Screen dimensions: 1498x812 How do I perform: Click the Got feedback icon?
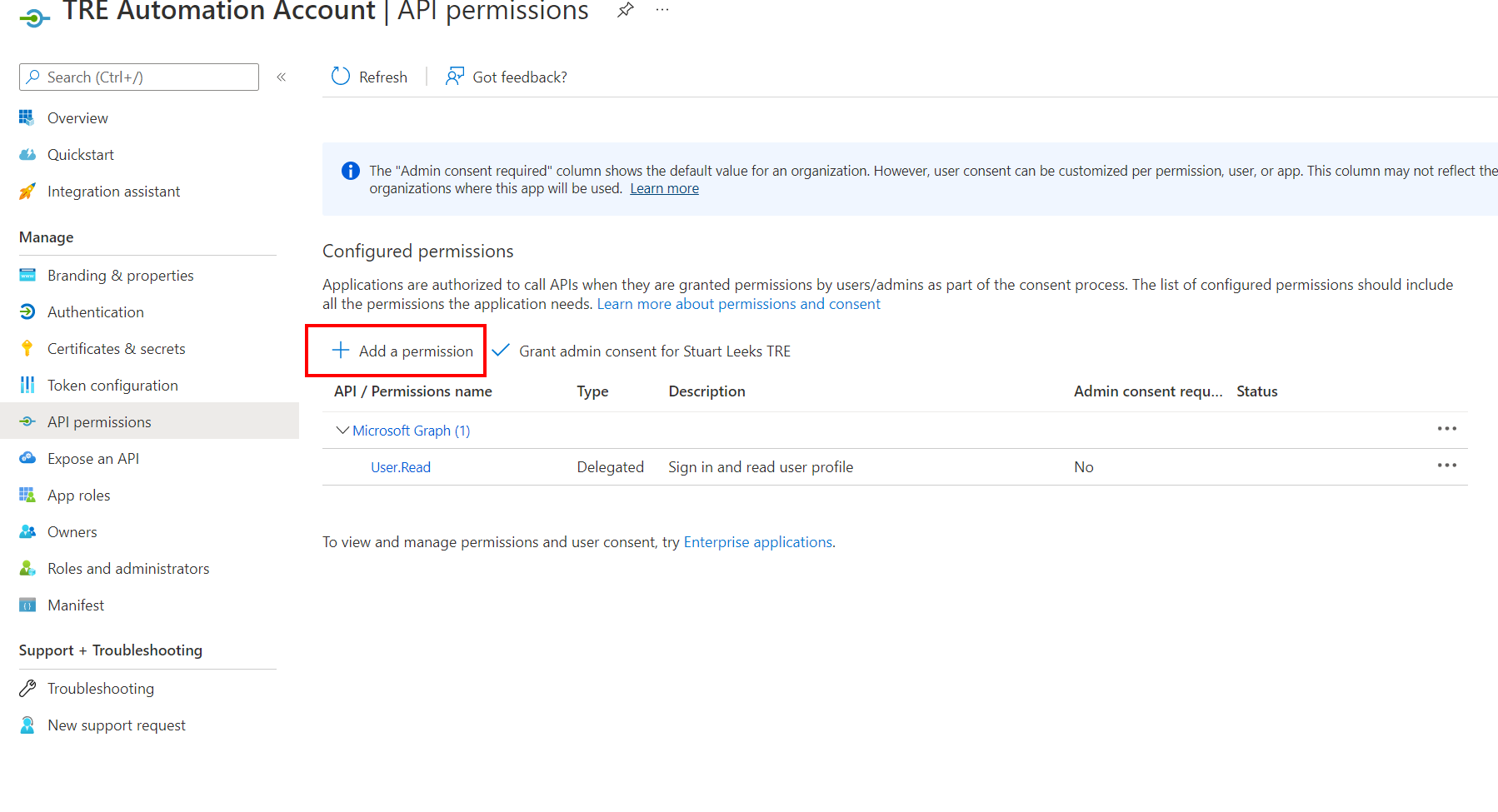(454, 76)
